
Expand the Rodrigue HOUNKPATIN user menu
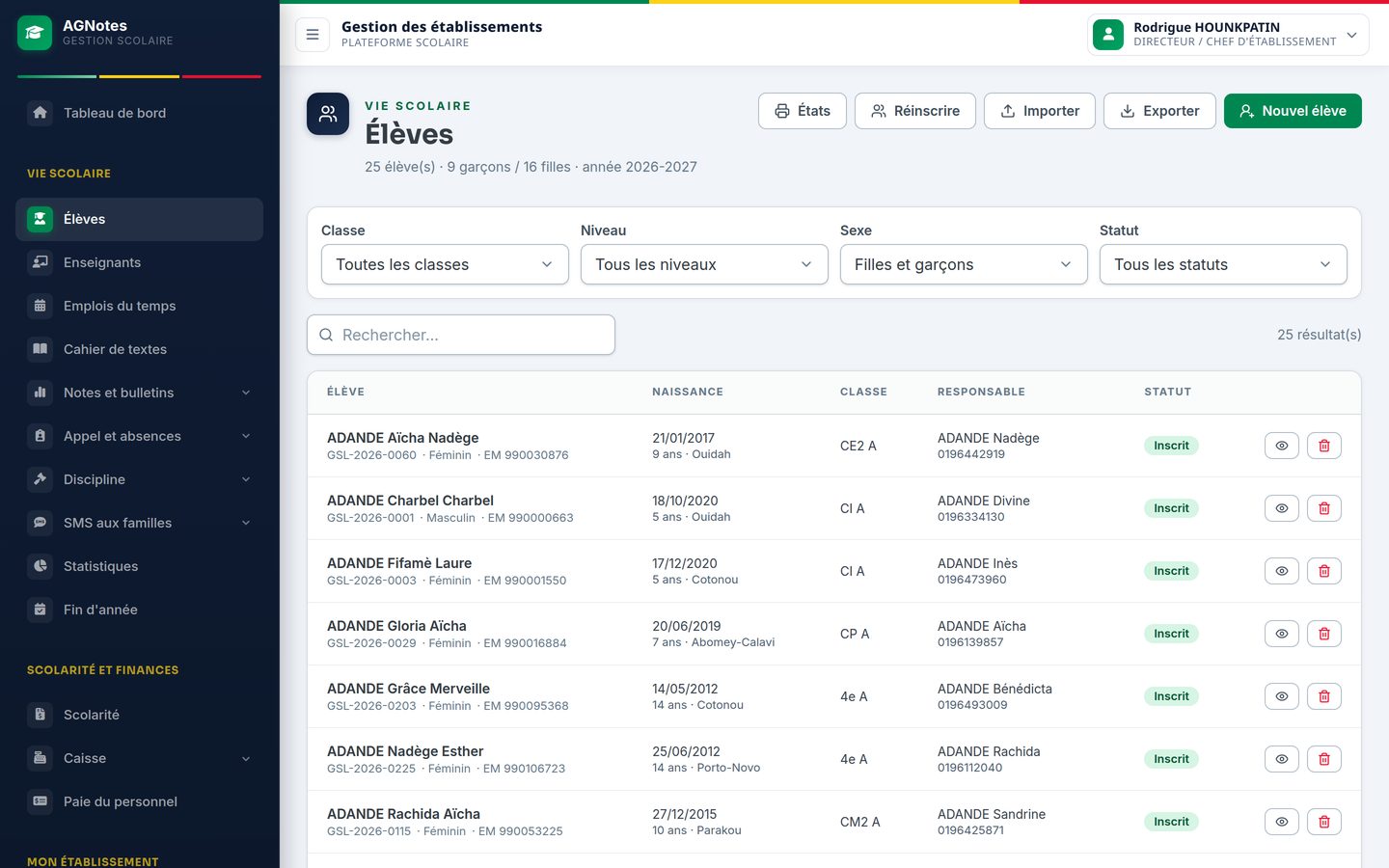tap(1228, 35)
